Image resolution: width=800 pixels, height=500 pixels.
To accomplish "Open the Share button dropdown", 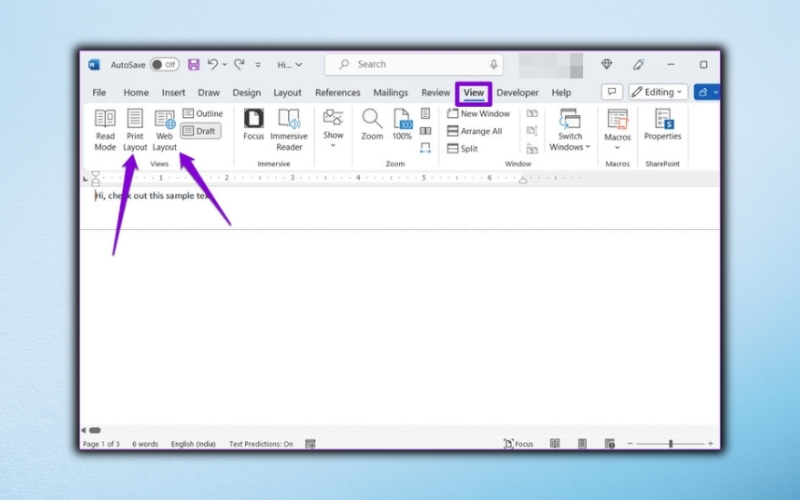I will [x=715, y=92].
